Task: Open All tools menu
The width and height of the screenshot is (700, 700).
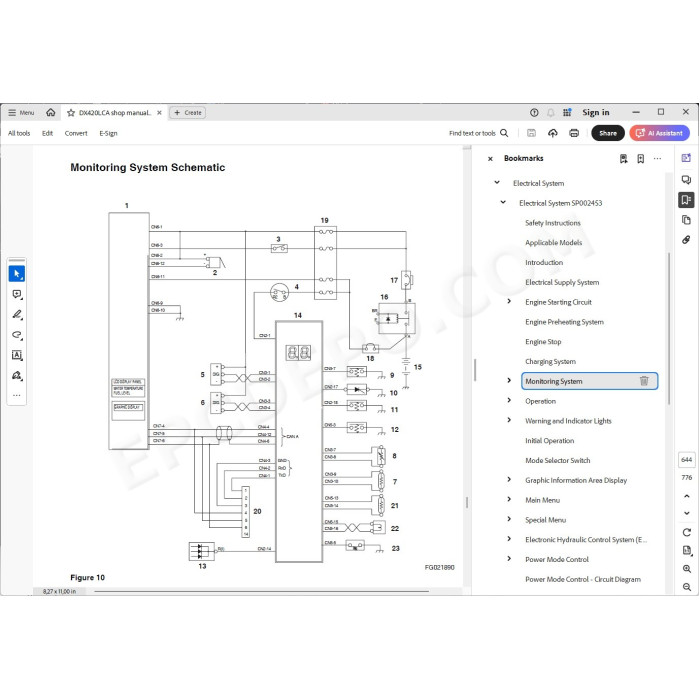Action: pyautogui.click(x=19, y=133)
